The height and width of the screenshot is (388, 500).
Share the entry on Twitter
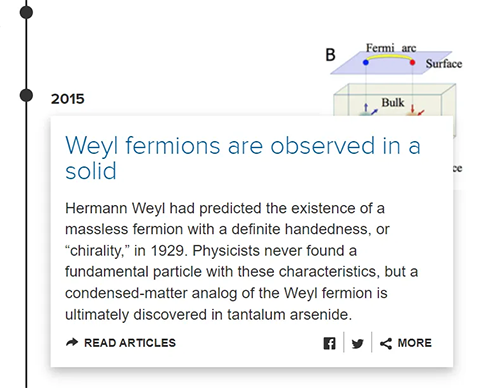pyautogui.click(x=357, y=343)
